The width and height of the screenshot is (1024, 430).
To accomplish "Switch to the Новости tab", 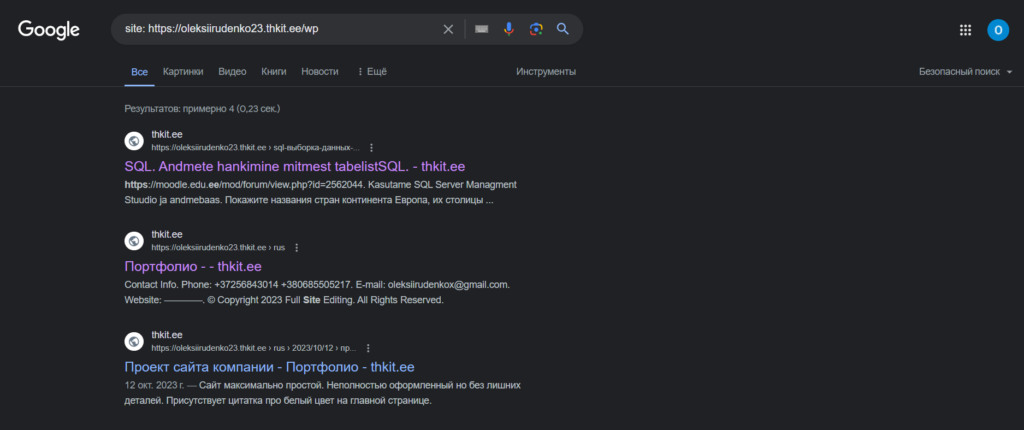I will click(x=320, y=72).
